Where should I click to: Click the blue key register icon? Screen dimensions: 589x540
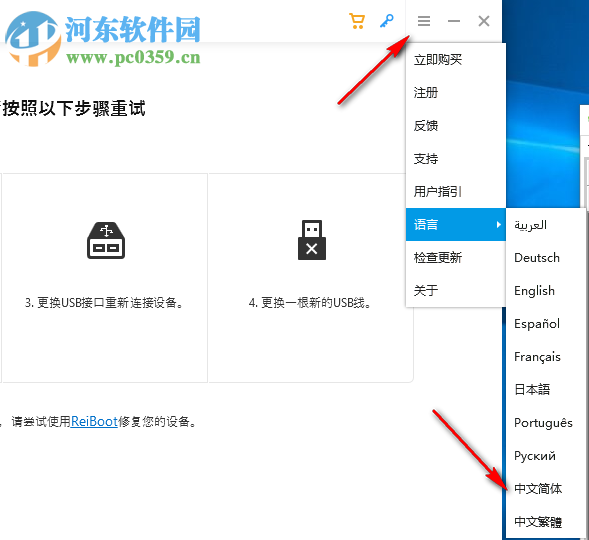(387, 21)
